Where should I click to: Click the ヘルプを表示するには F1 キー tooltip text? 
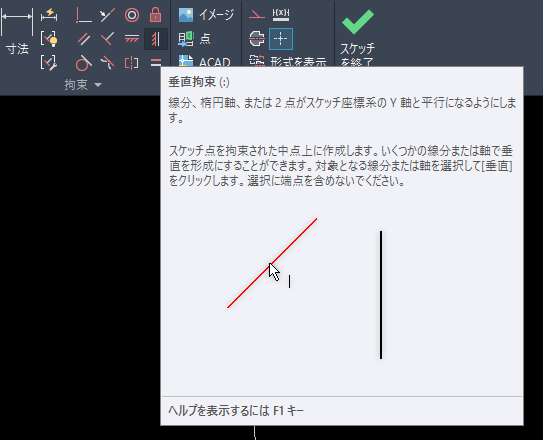click(x=236, y=411)
